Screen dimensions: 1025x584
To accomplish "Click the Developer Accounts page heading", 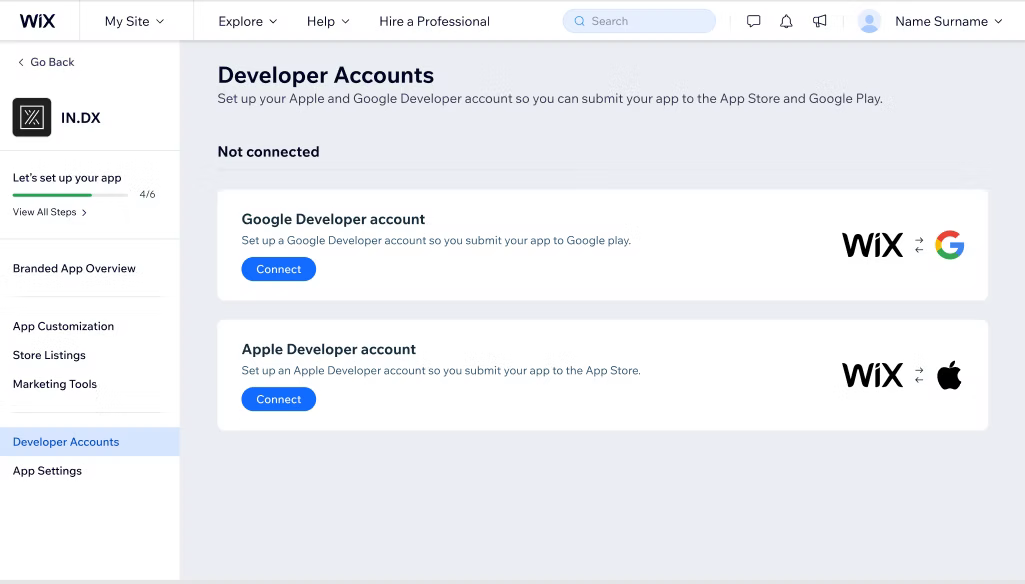I will [x=326, y=75].
